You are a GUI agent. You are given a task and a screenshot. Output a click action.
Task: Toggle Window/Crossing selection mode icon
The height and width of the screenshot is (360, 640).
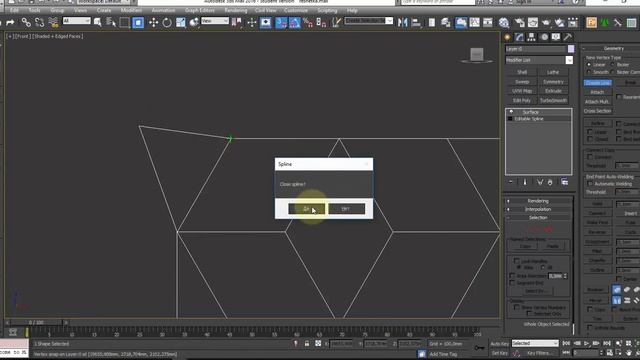click(138, 22)
